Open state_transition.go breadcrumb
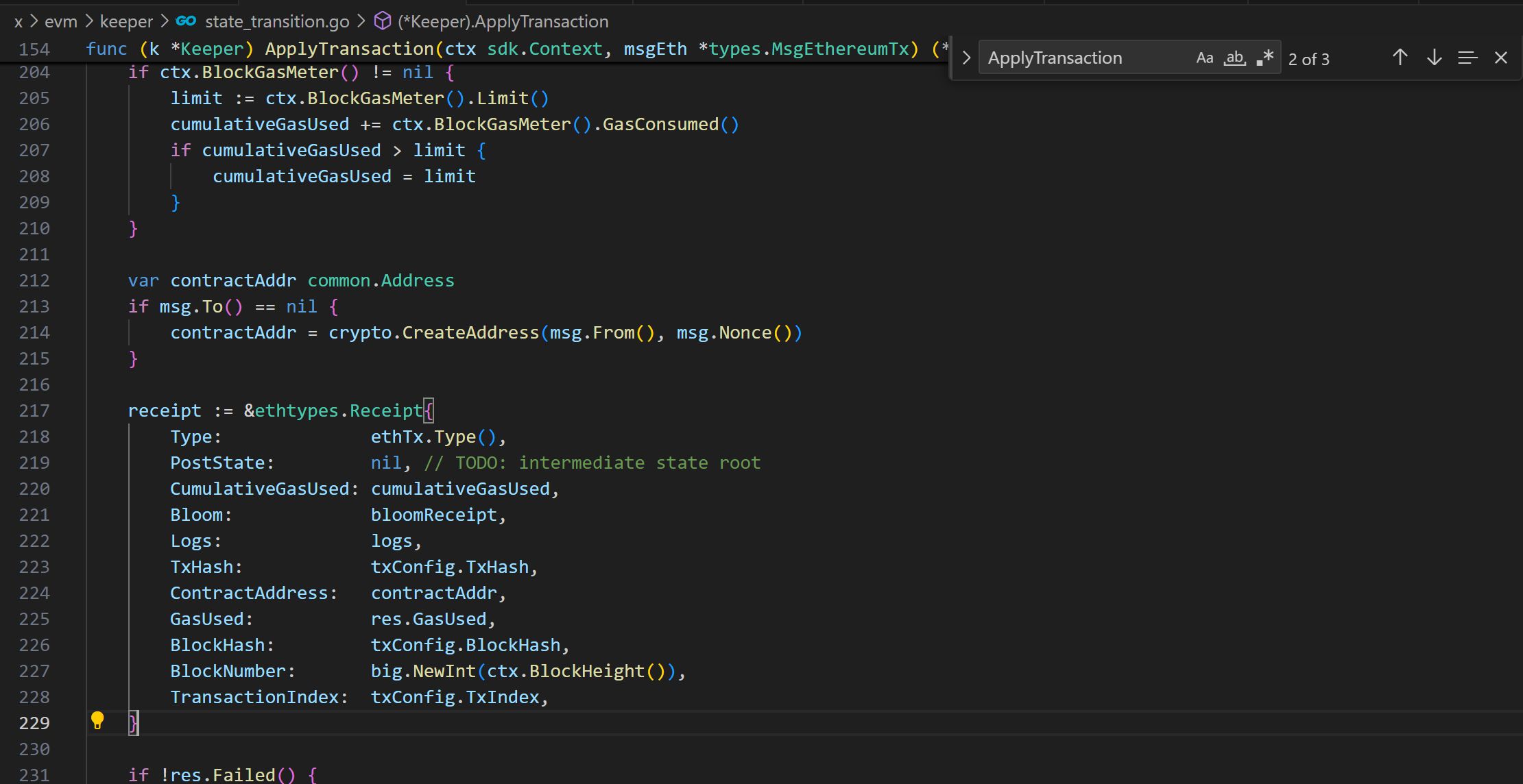 click(x=277, y=22)
